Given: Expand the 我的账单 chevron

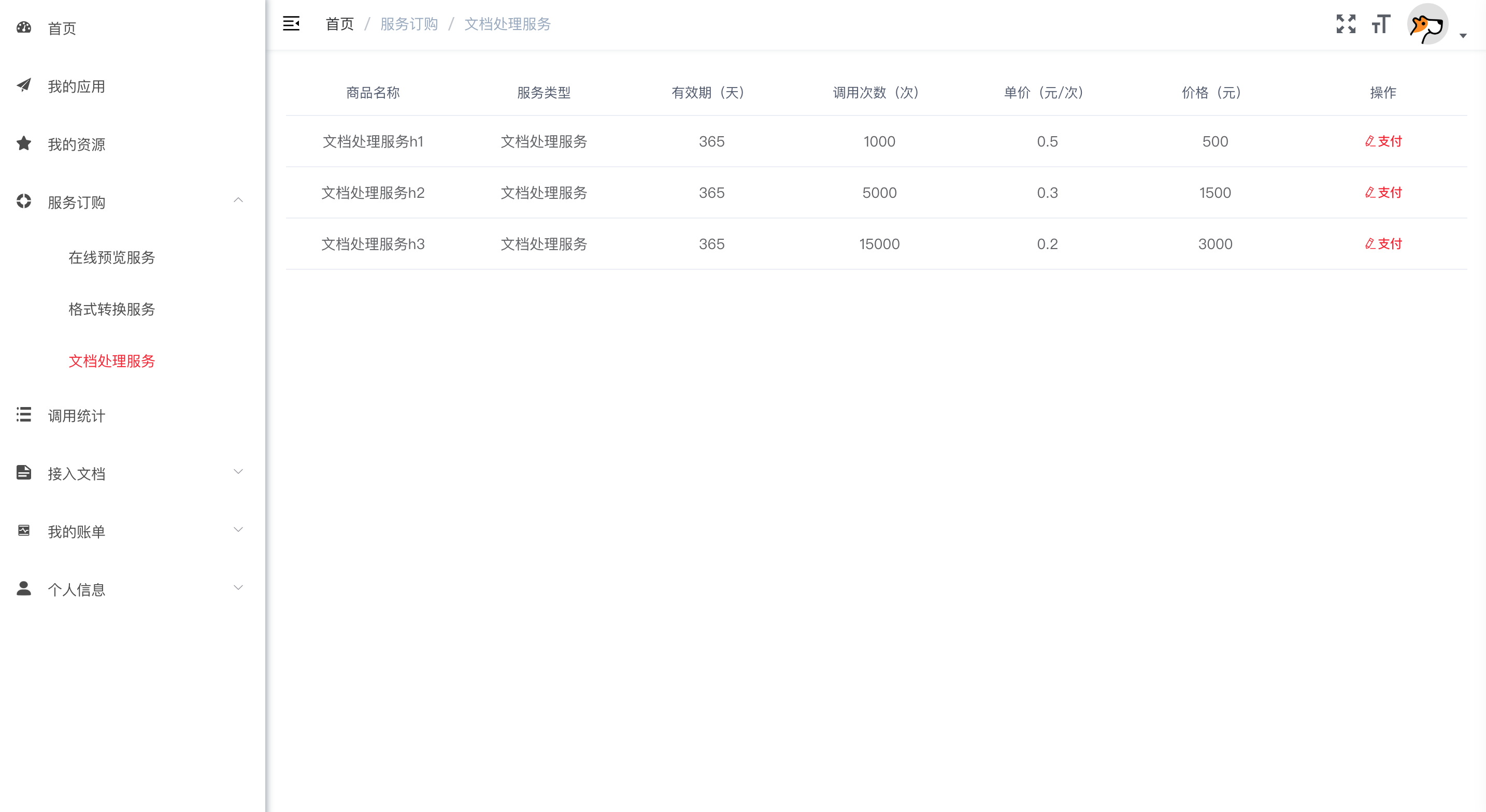Looking at the screenshot, I should click(238, 529).
